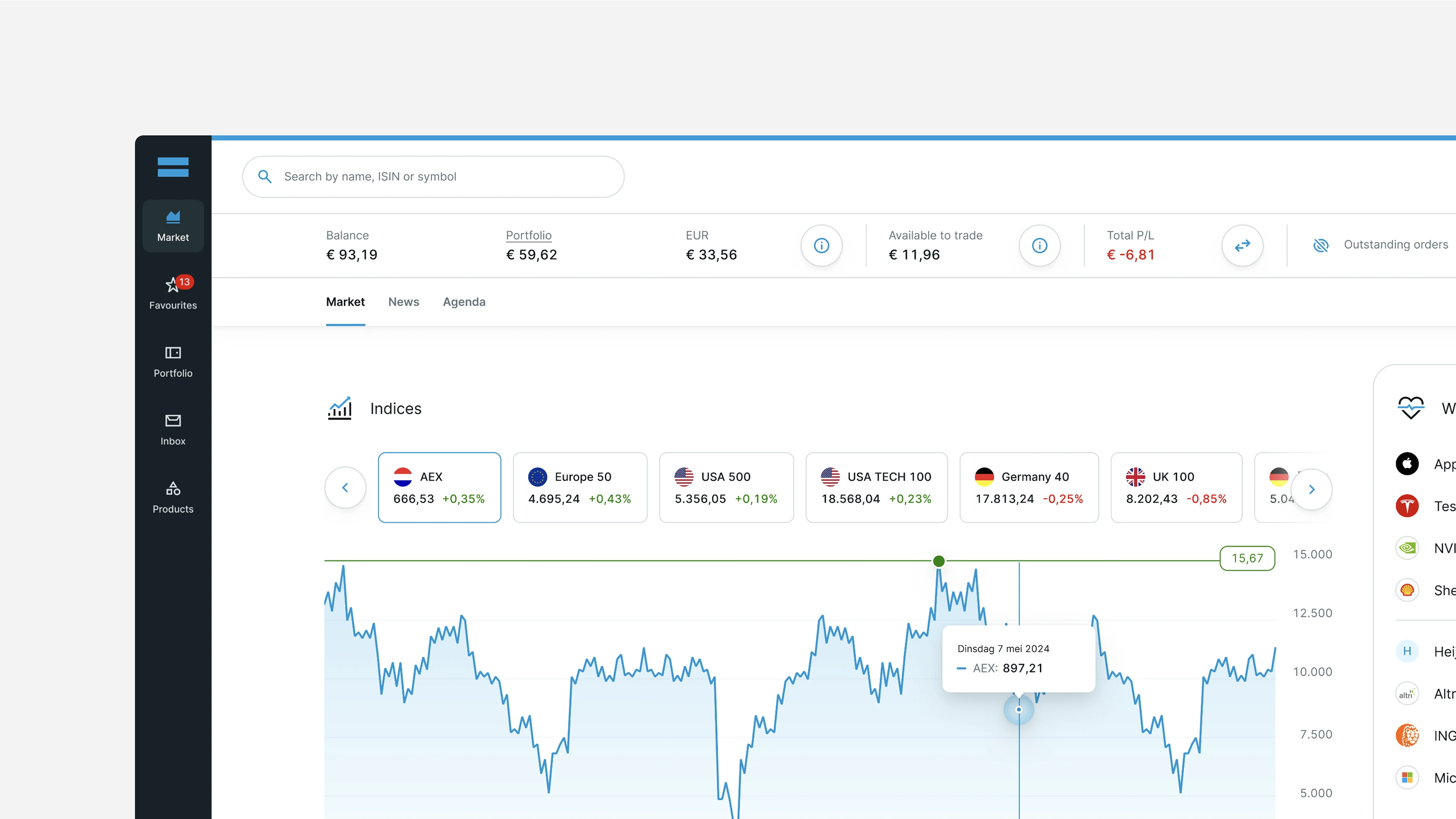Show more indices with the right chevron
The width and height of the screenshot is (1456, 819).
coord(1312,489)
